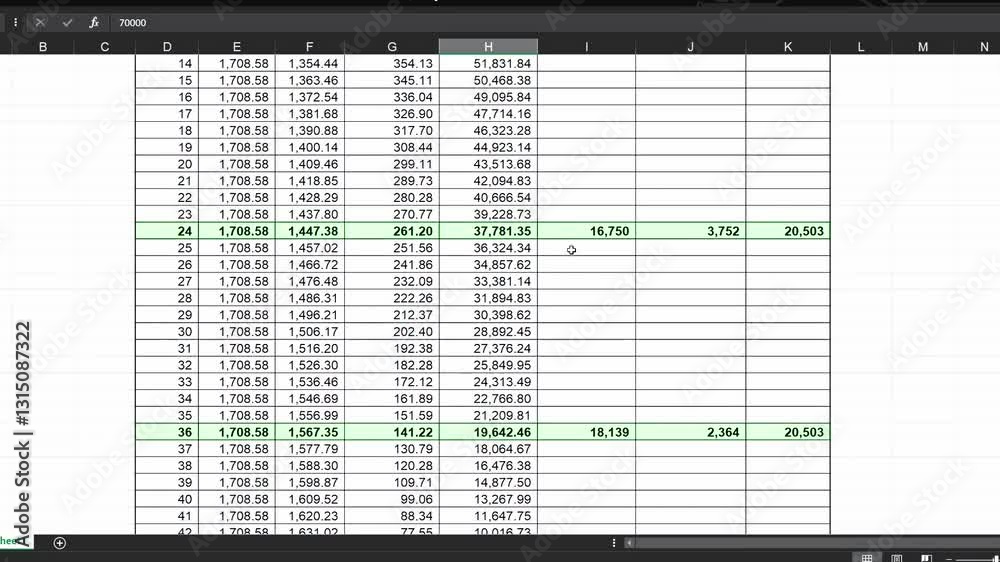Select the cell with 354.13
The height and width of the screenshot is (562, 1000).
pos(392,64)
